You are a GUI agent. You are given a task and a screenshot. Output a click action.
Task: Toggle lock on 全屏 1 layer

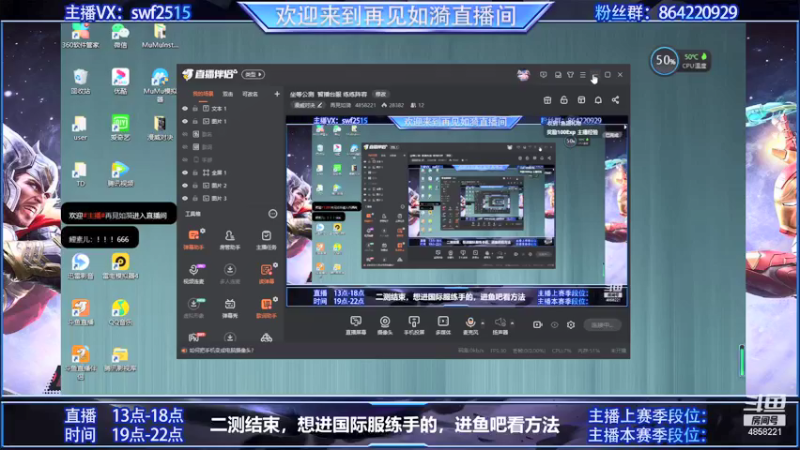pos(195,173)
